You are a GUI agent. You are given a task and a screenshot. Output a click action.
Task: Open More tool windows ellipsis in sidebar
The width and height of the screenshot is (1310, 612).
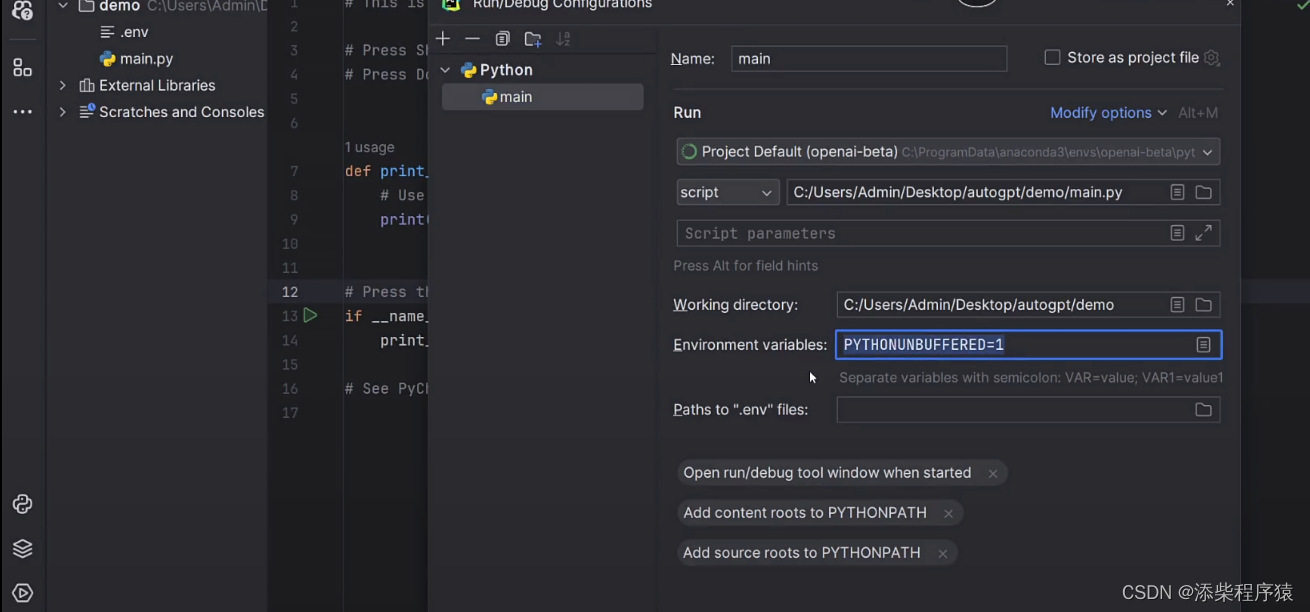coord(22,112)
